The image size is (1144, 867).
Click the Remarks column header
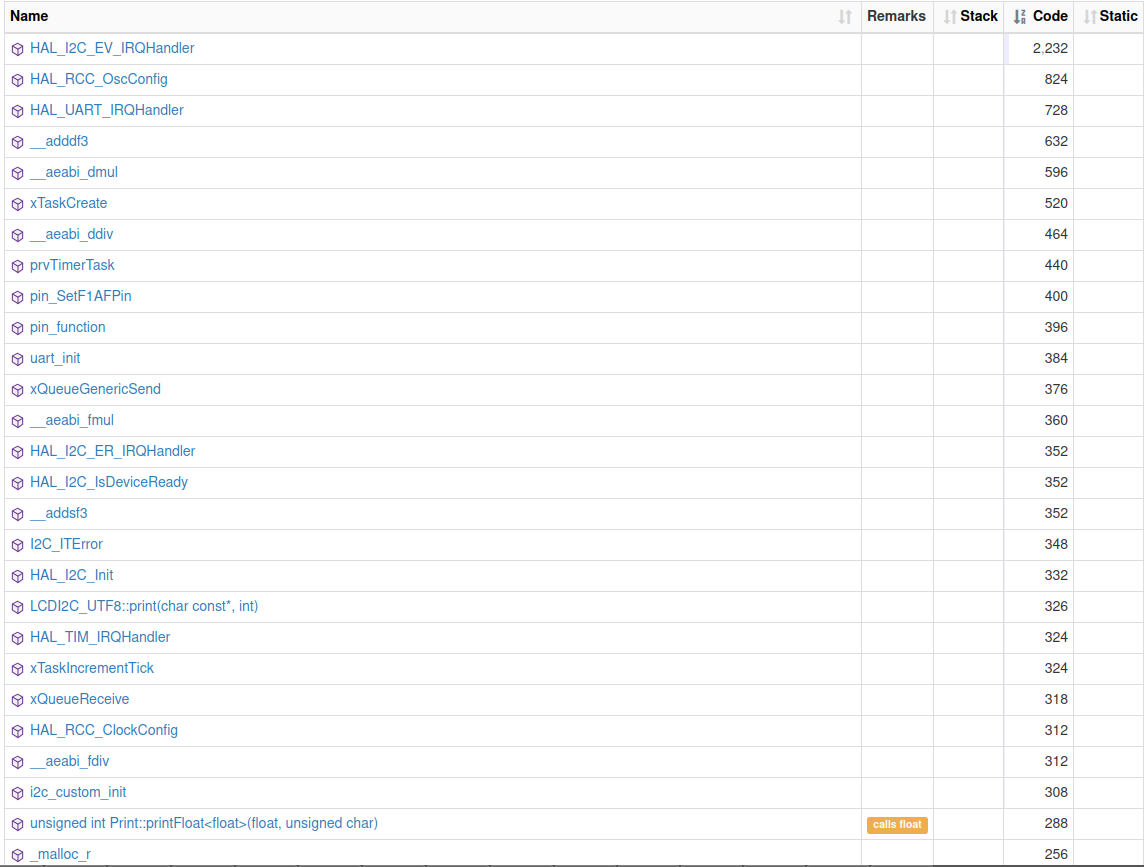click(896, 16)
